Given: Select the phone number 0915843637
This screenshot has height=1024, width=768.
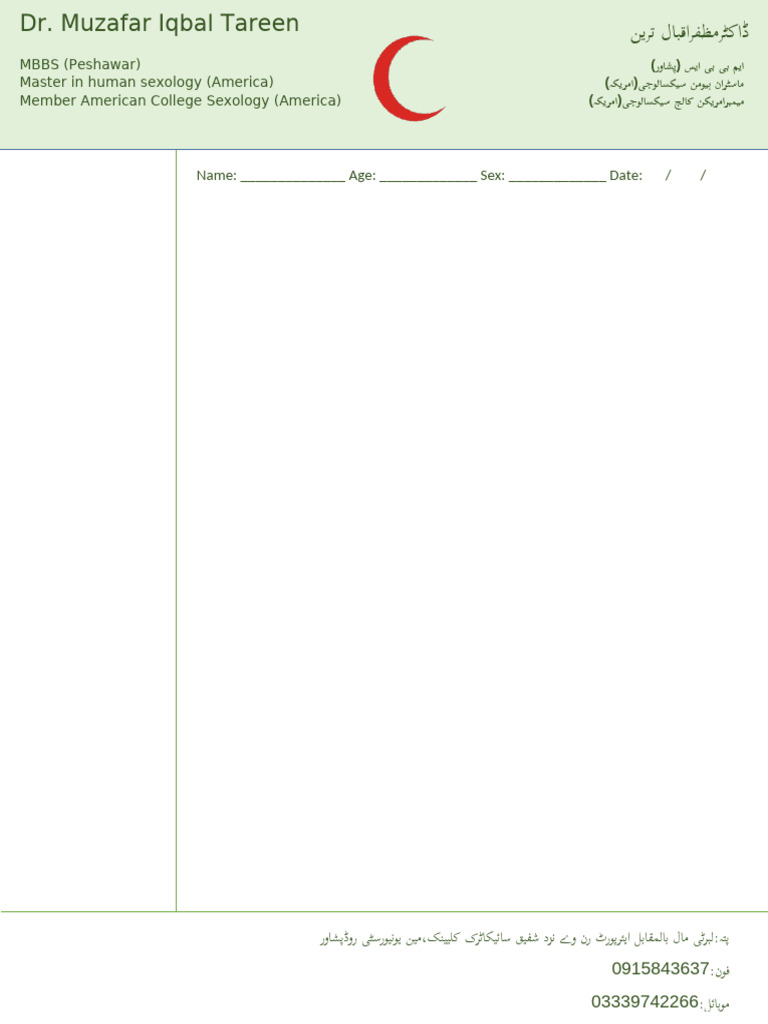Looking at the screenshot, I should (x=660, y=968).
